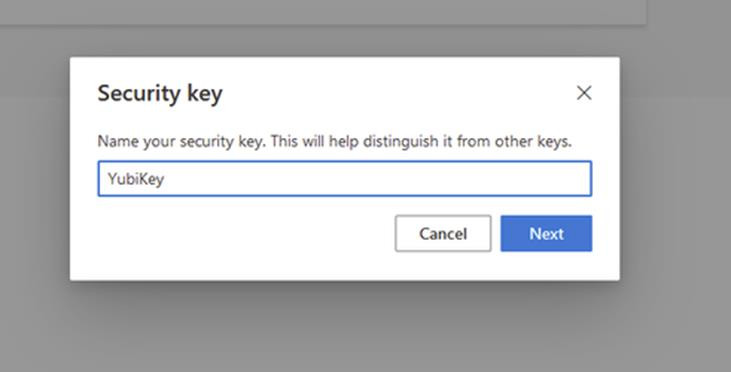Click the 'Name your security key' instruction text
Image resolution: width=731 pixels, height=372 pixels.
tap(181, 141)
